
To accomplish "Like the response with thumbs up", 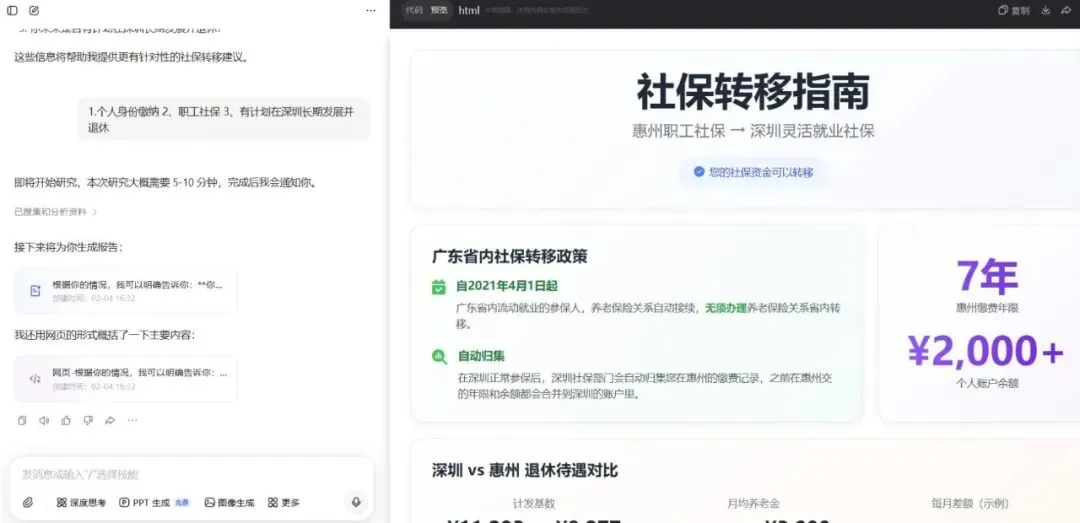I will [x=66, y=420].
